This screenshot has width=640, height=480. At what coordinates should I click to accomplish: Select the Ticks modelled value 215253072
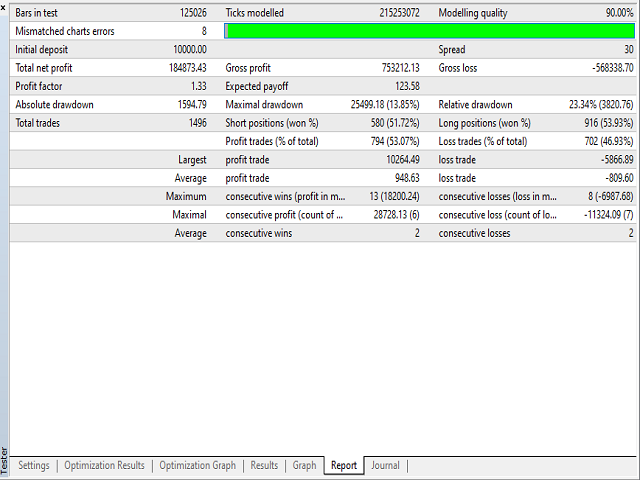click(x=385, y=13)
